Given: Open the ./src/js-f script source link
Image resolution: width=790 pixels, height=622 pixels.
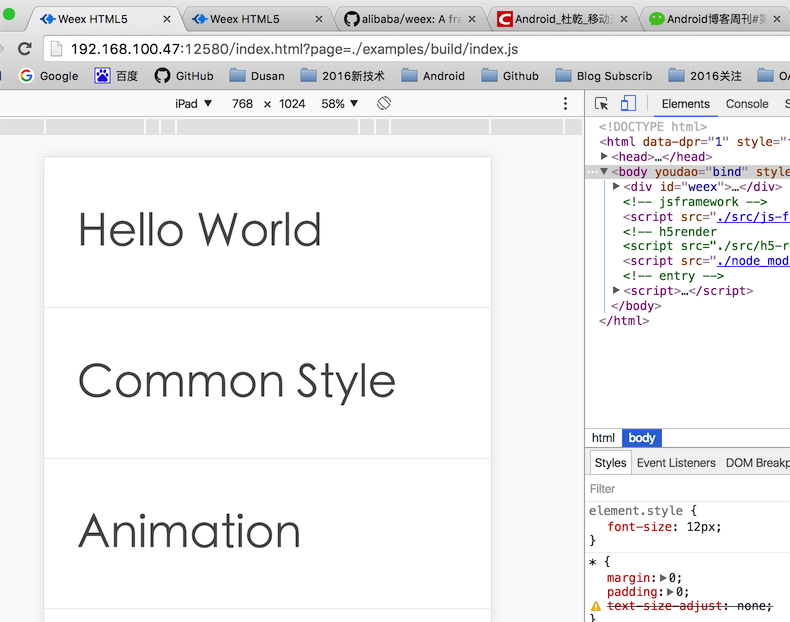Looking at the screenshot, I should pyautogui.click(x=753, y=217).
